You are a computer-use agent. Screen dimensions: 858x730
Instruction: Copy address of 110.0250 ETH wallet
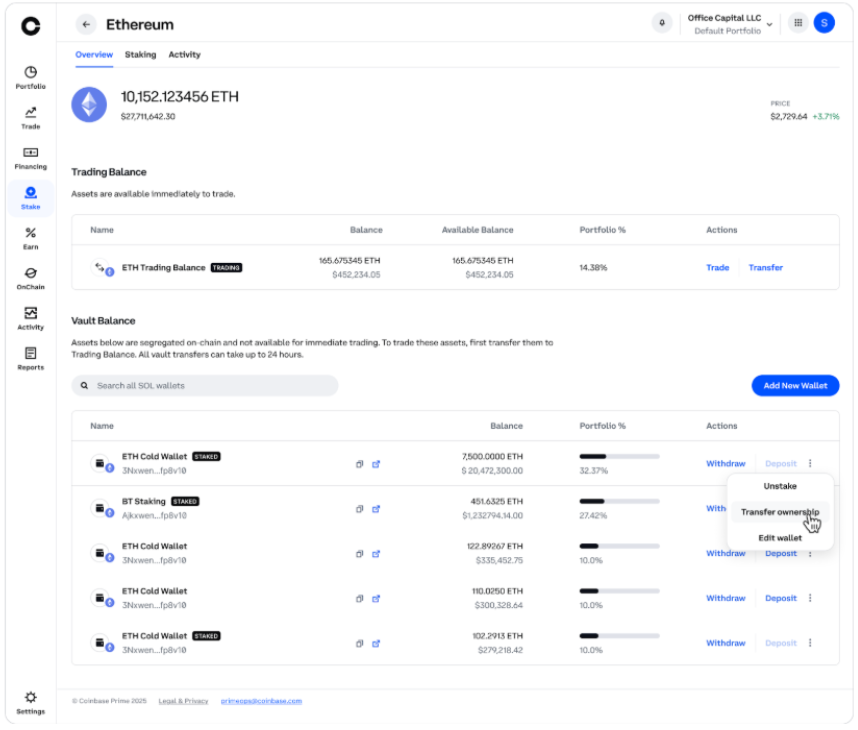tap(360, 599)
